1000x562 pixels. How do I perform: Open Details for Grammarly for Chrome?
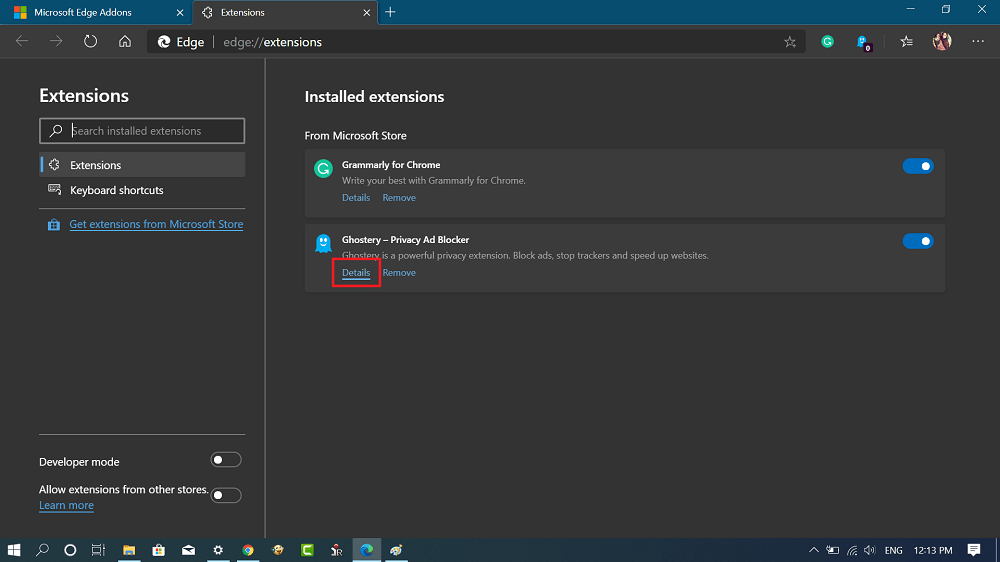356,198
